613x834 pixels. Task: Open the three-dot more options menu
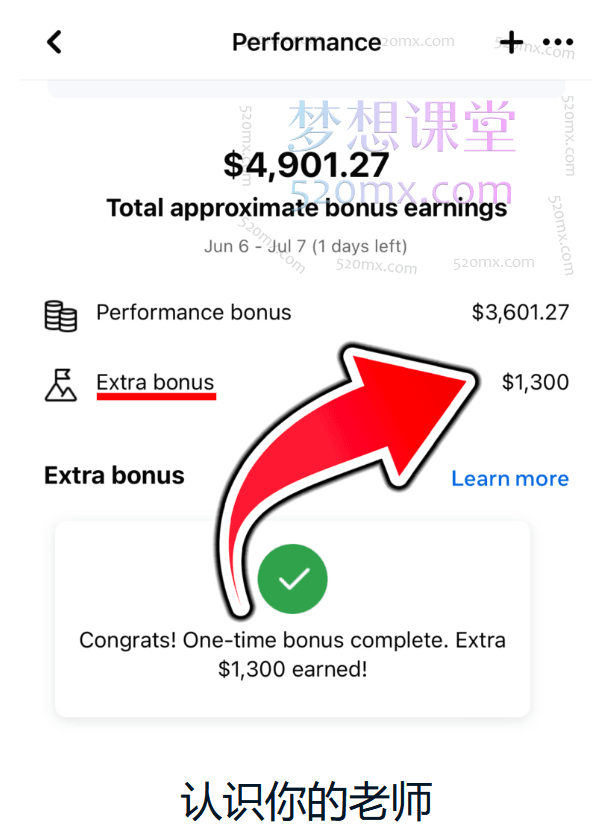coord(558,42)
